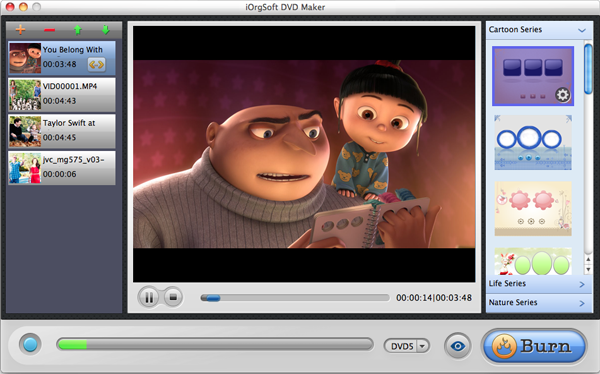This screenshot has width=600, height=374.
Task: Click the Burn button
Action: 534,346
